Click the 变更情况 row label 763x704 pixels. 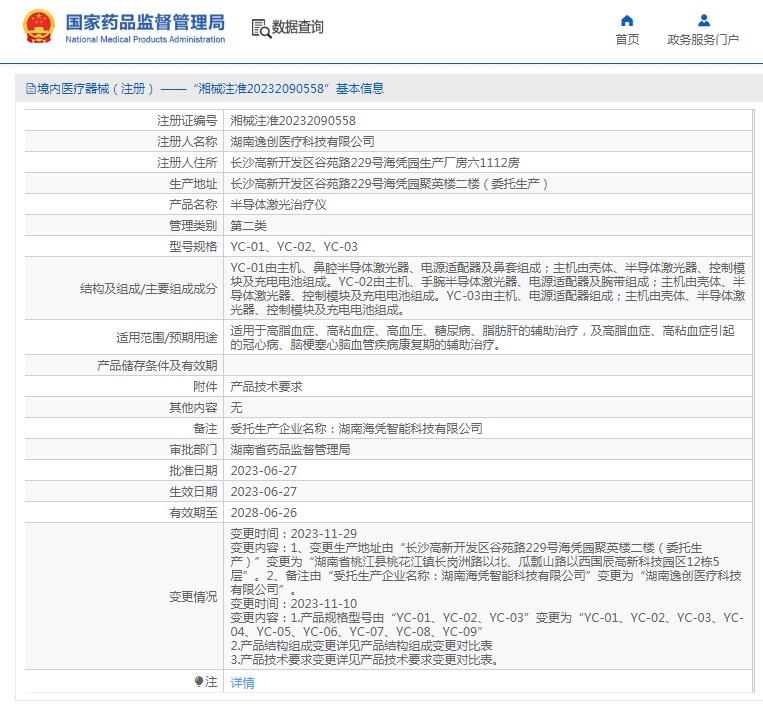[x=193, y=597]
